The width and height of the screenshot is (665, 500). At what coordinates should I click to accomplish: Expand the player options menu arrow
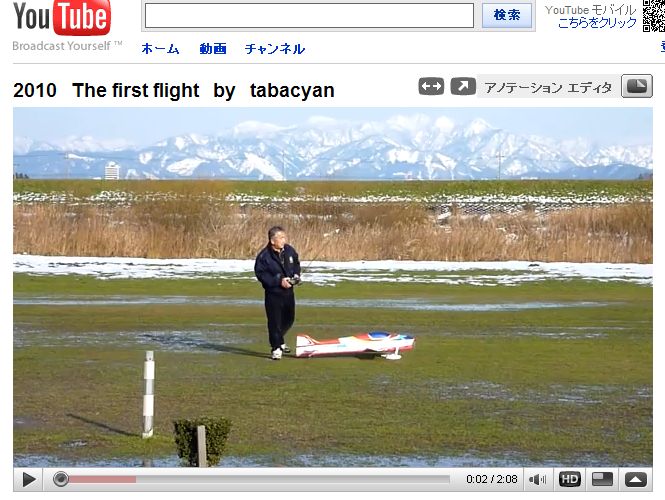pyautogui.click(x=636, y=480)
